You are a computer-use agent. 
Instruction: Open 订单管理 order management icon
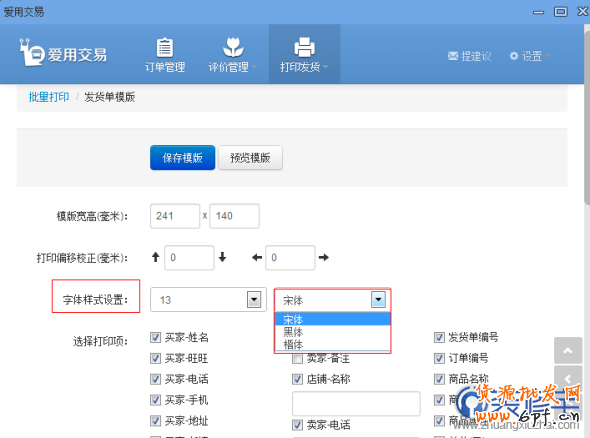coord(164,47)
